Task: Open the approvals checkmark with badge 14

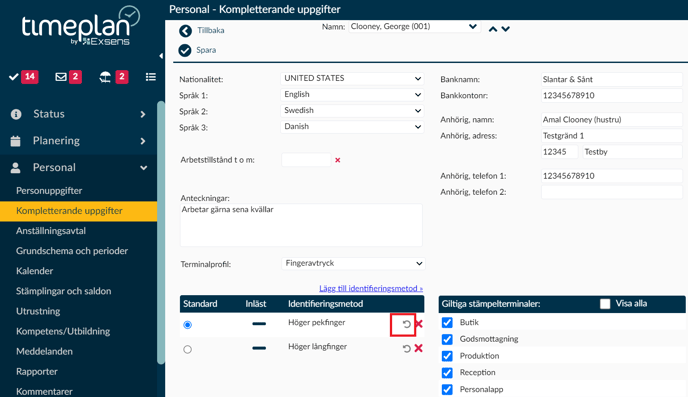Action: click(24, 77)
